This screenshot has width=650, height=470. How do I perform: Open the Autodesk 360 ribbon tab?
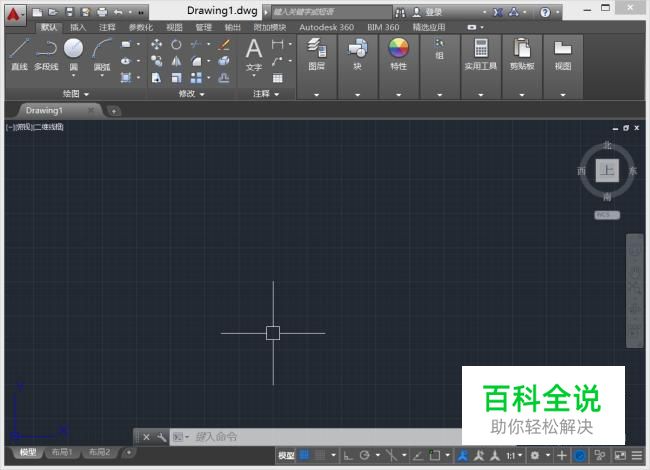tap(326, 27)
